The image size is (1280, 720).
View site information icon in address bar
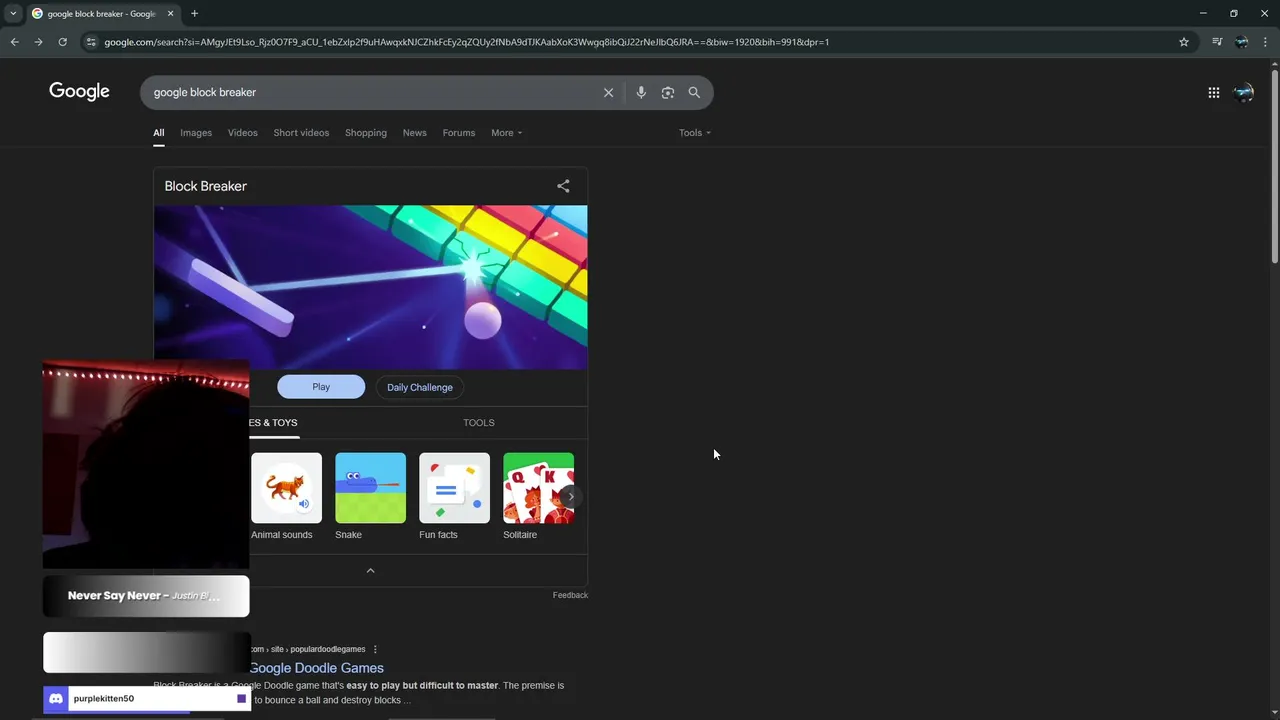click(91, 42)
